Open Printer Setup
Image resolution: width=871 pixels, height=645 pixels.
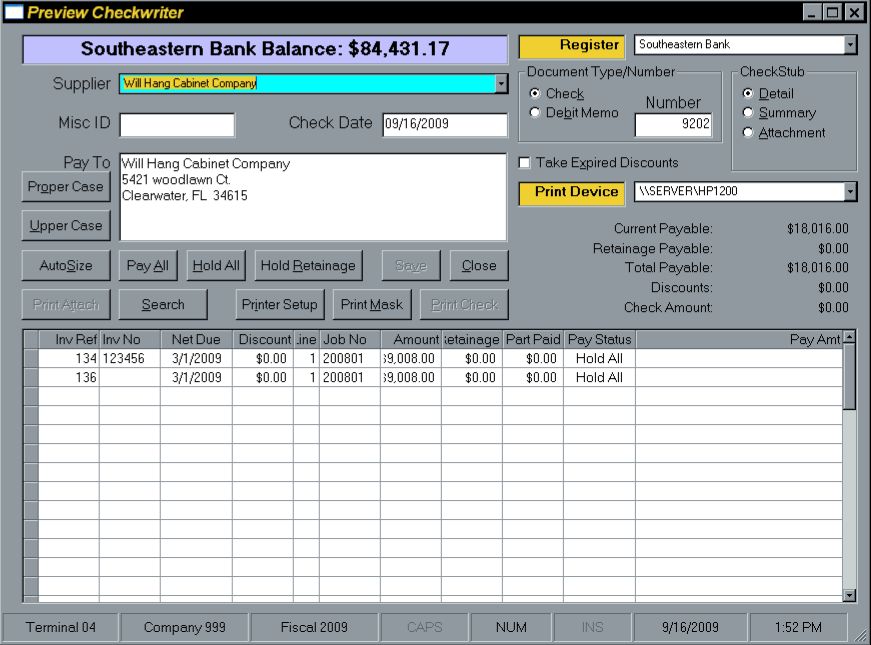[x=279, y=304]
